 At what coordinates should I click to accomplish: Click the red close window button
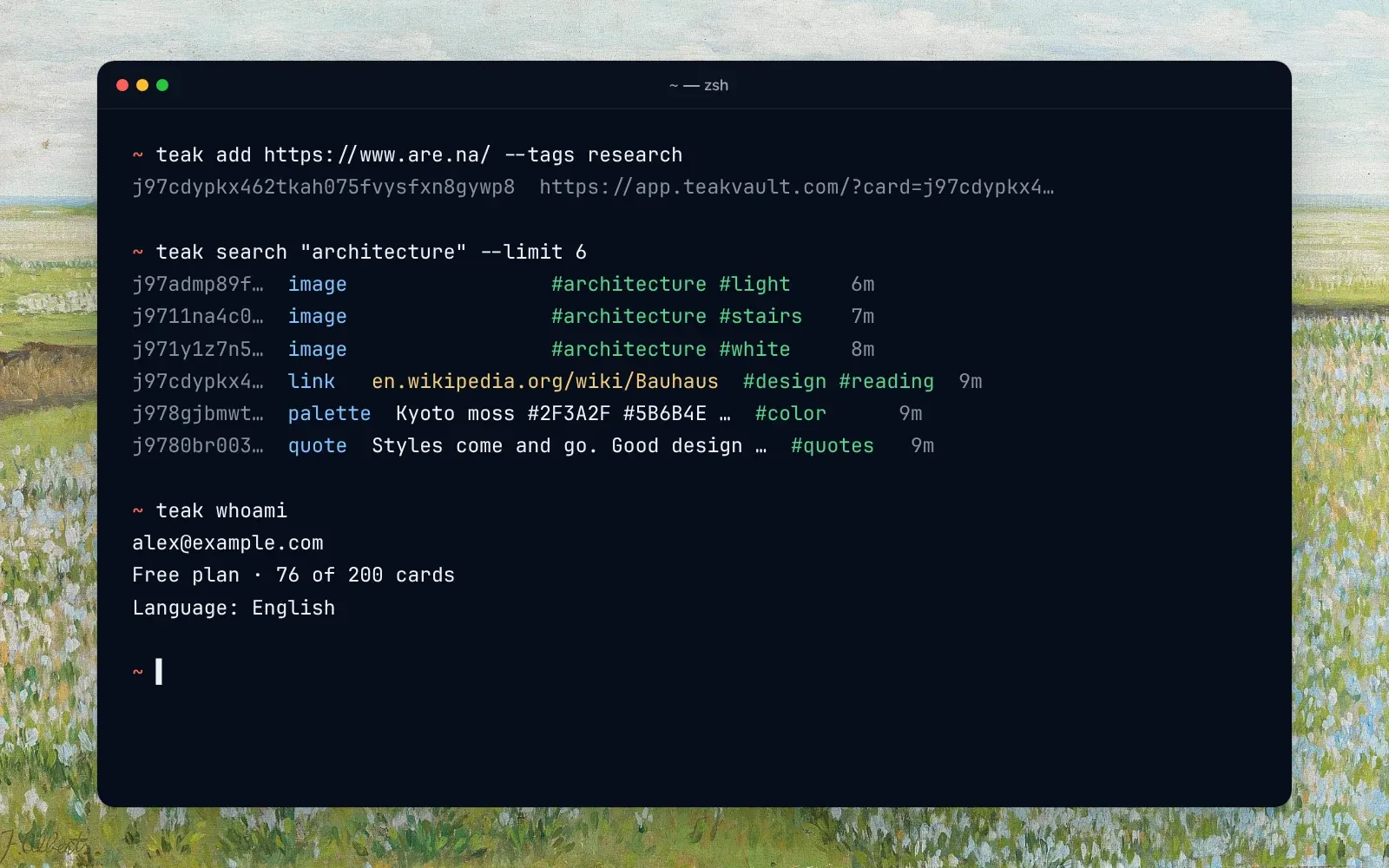pyautogui.click(x=122, y=85)
